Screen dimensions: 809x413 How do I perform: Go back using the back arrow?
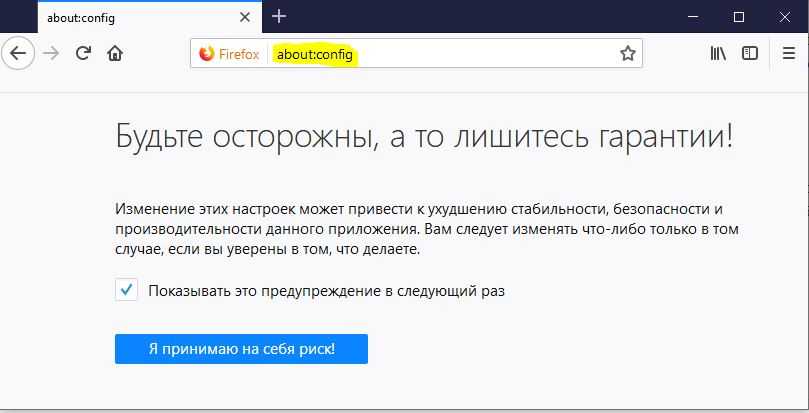[x=17, y=54]
